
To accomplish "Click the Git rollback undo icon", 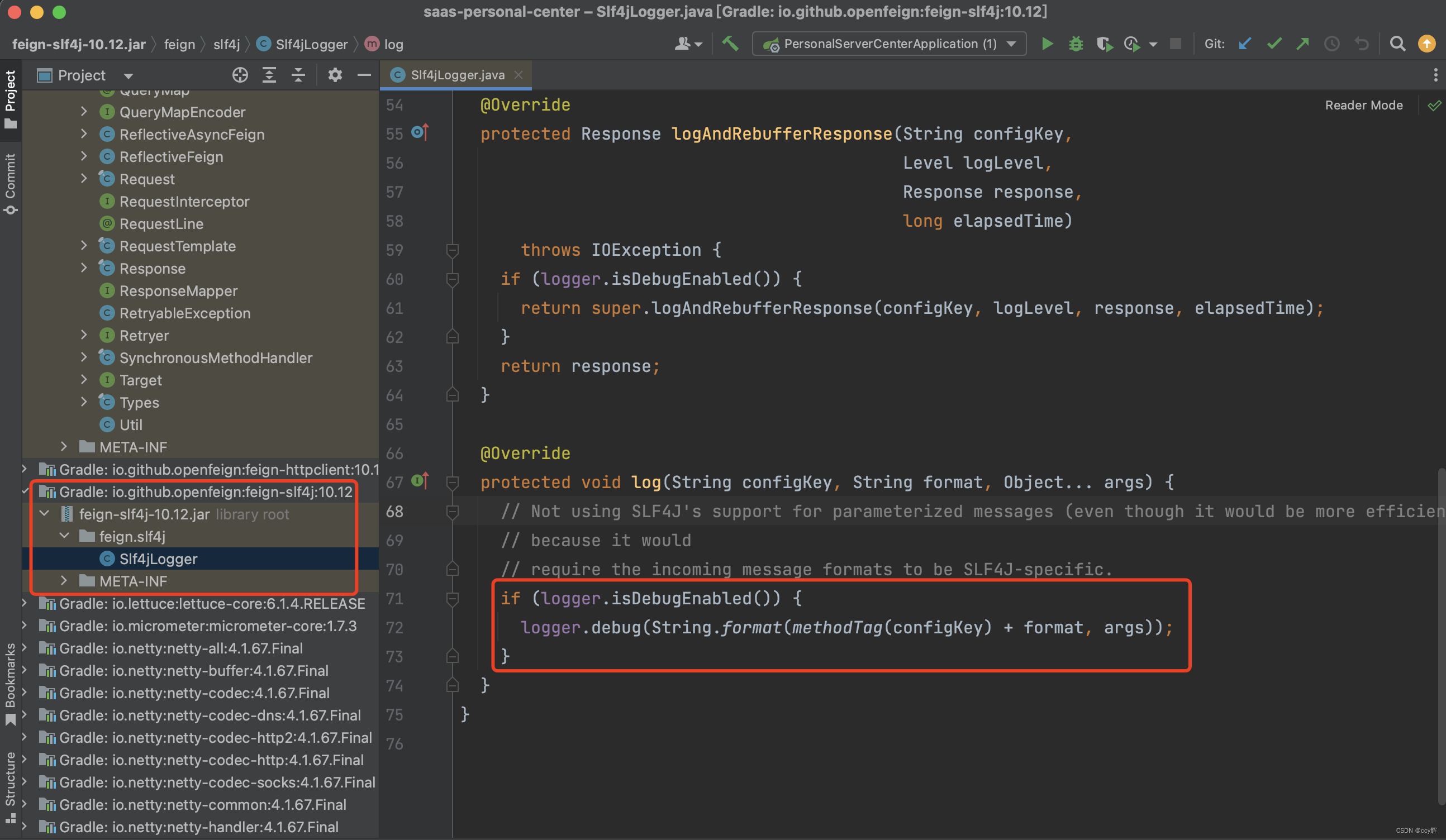I will pos(1361,44).
